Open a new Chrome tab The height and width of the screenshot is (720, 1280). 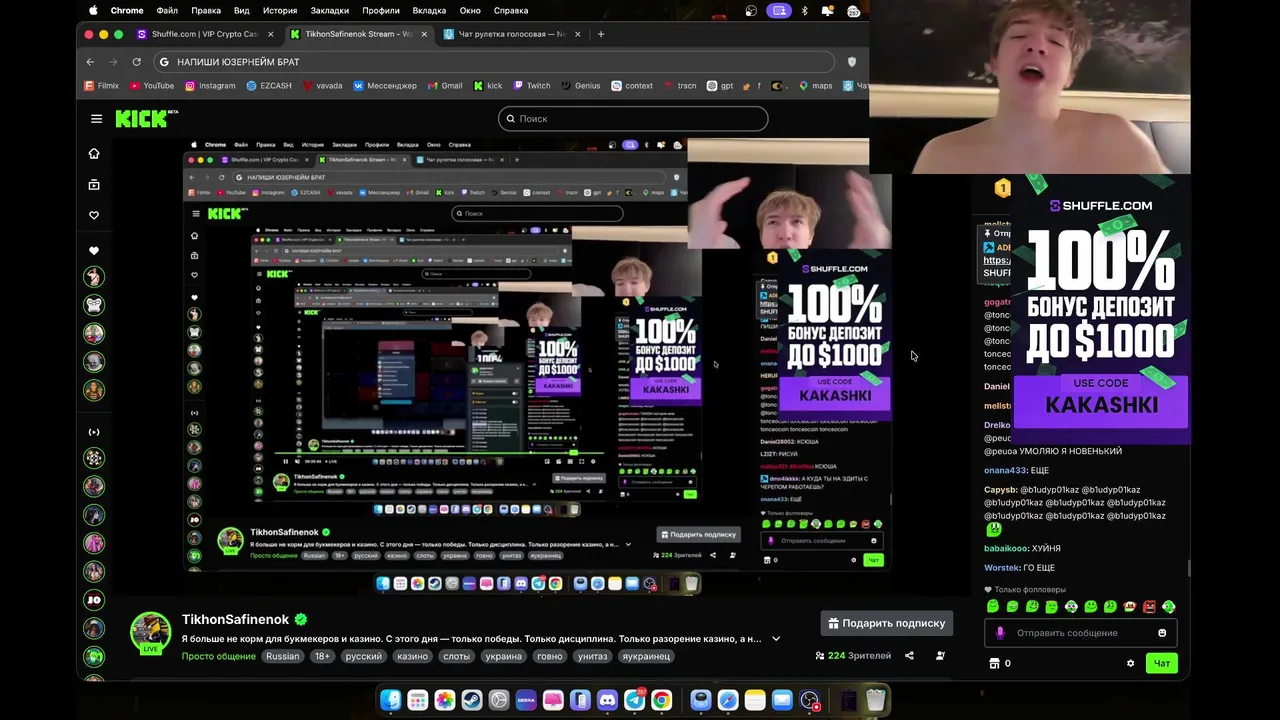click(x=601, y=34)
